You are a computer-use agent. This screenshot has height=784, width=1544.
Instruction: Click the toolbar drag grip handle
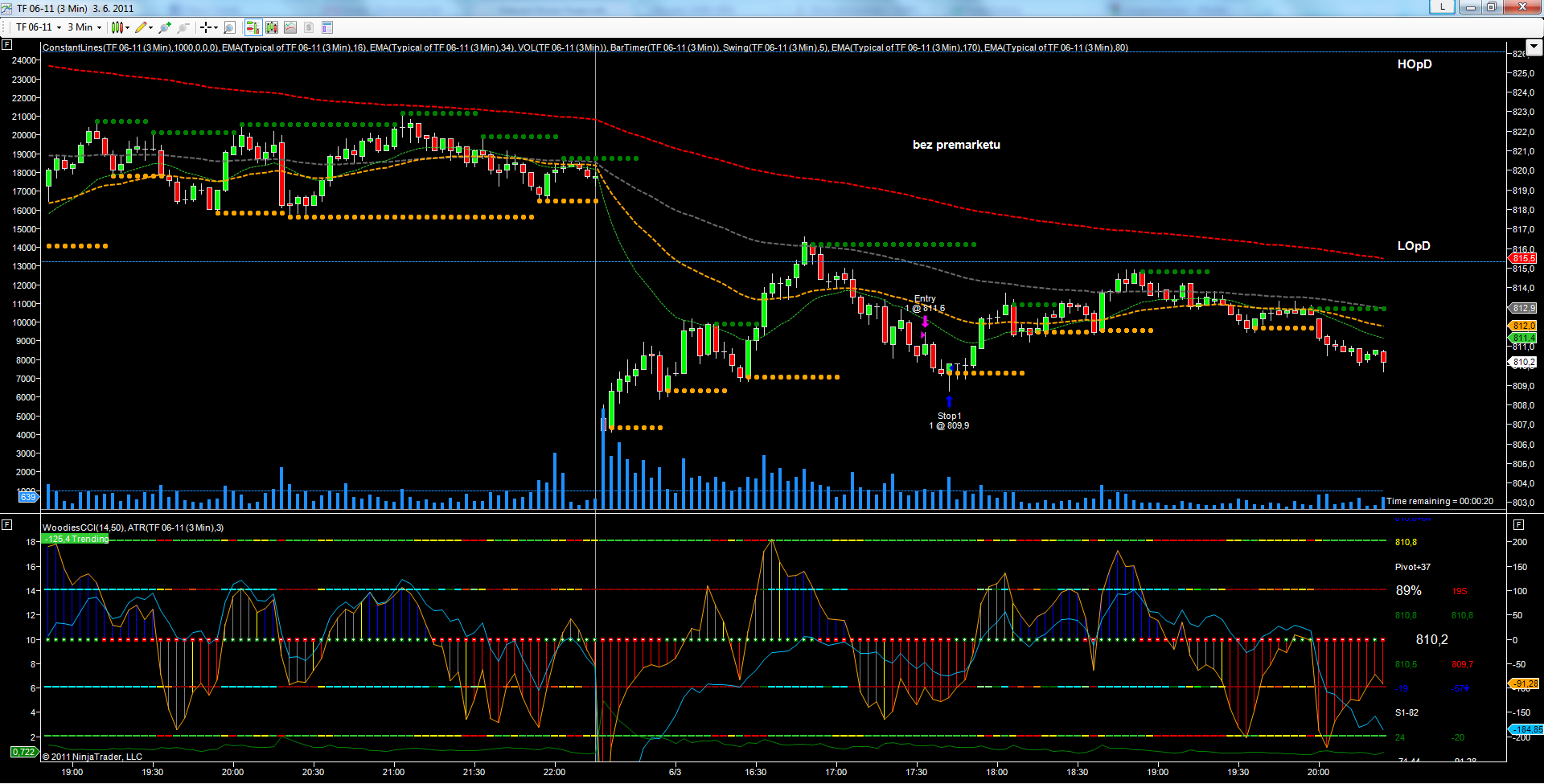[x=5, y=27]
